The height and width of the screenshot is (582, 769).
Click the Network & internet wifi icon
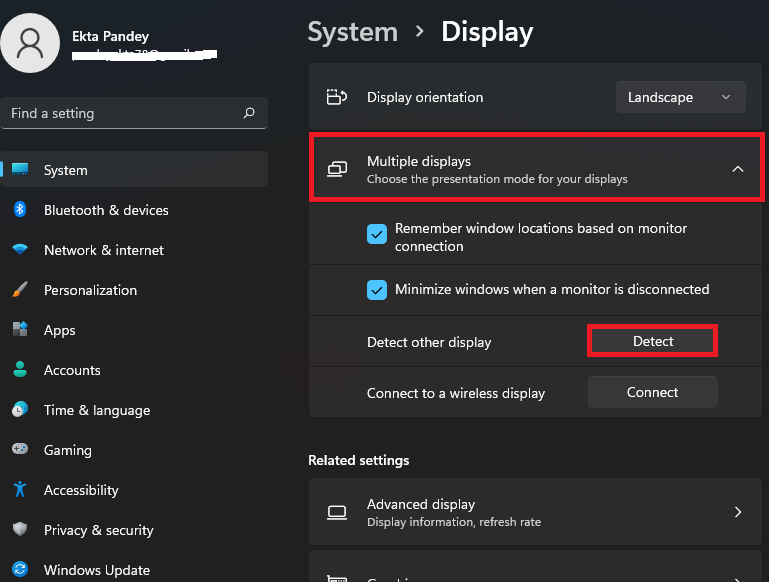[20, 250]
